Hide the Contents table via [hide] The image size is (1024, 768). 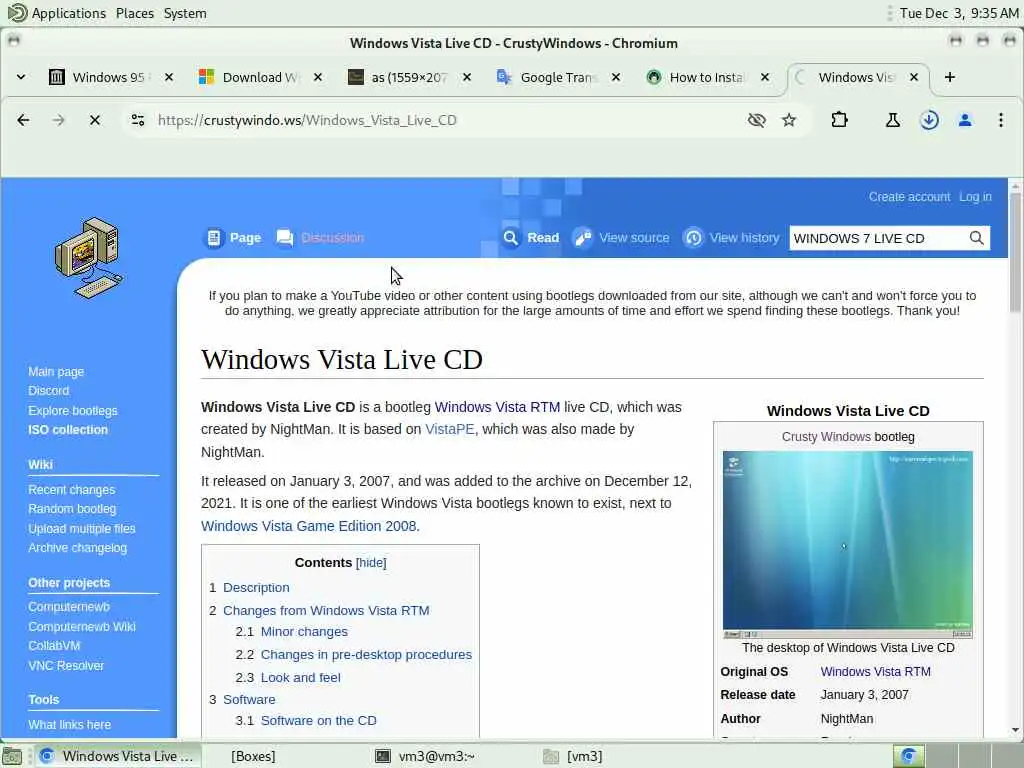coord(371,563)
